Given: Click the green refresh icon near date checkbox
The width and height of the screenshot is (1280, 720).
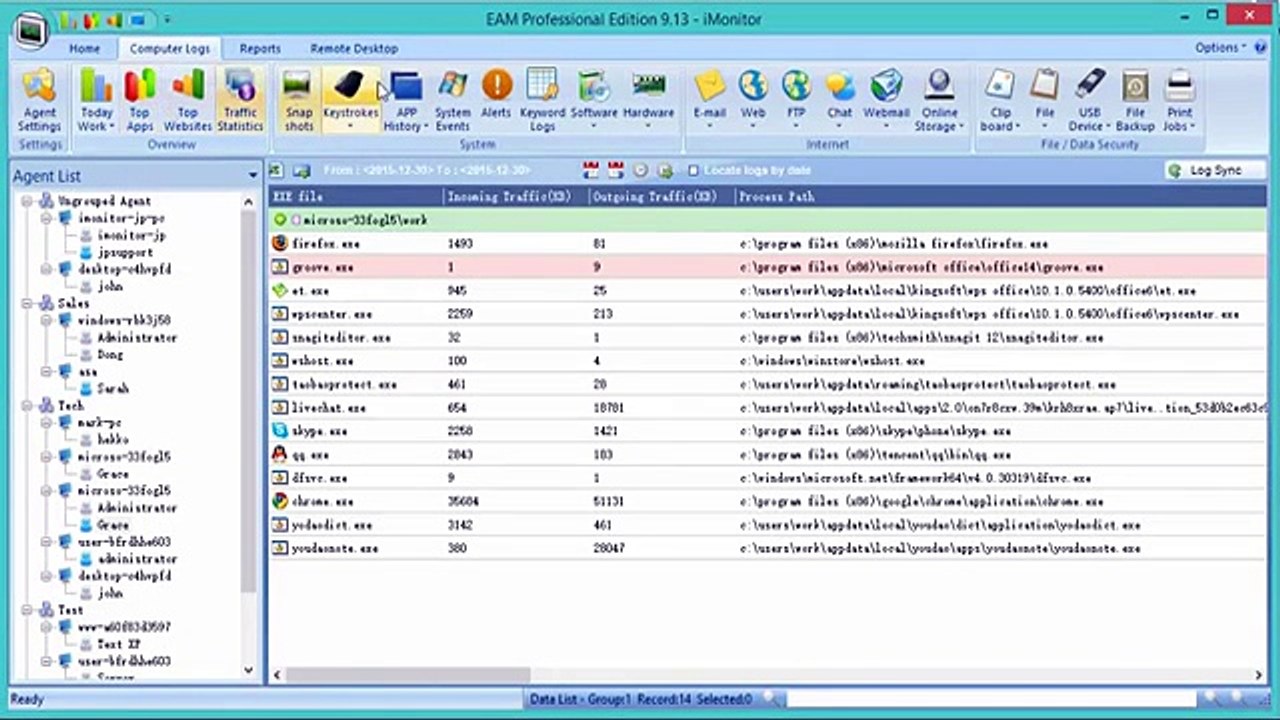Looking at the screenshot, I should (664, 171).
